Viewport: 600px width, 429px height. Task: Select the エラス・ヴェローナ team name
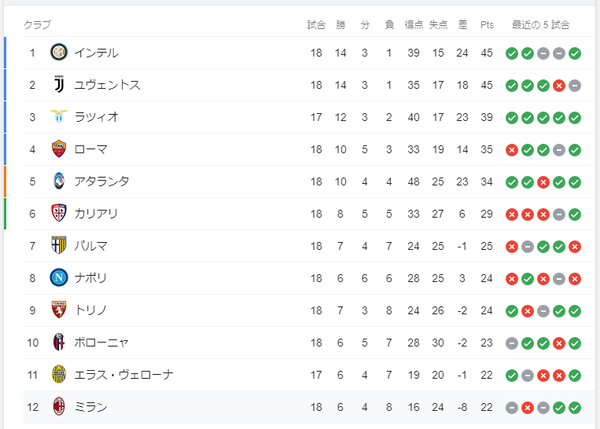point(124,374)
